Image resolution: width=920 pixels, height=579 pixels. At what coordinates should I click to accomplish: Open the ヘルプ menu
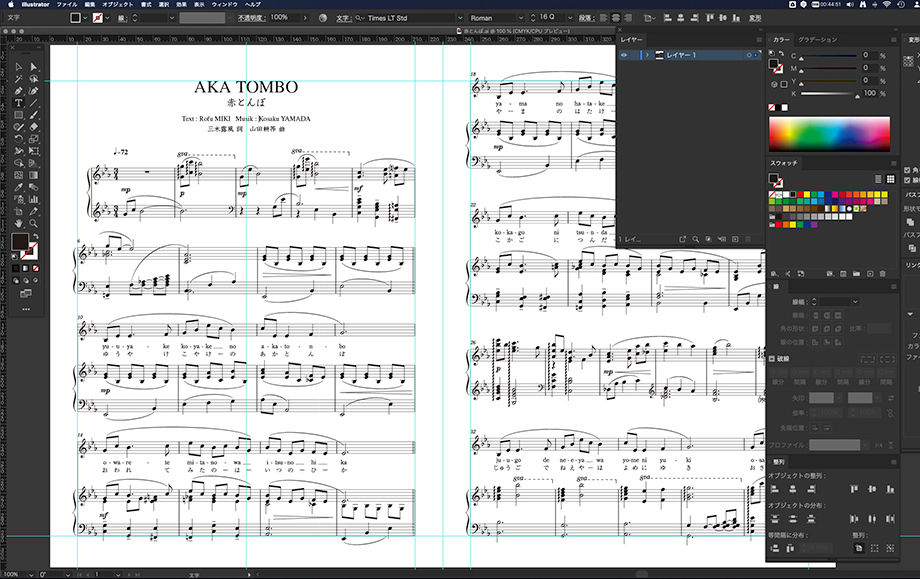tap(252, 4)
